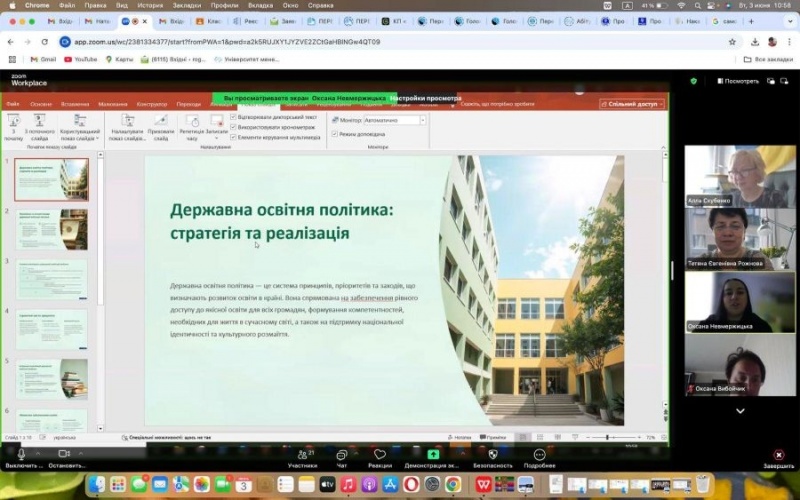Click the Посмотреть view button

[736, 81]
